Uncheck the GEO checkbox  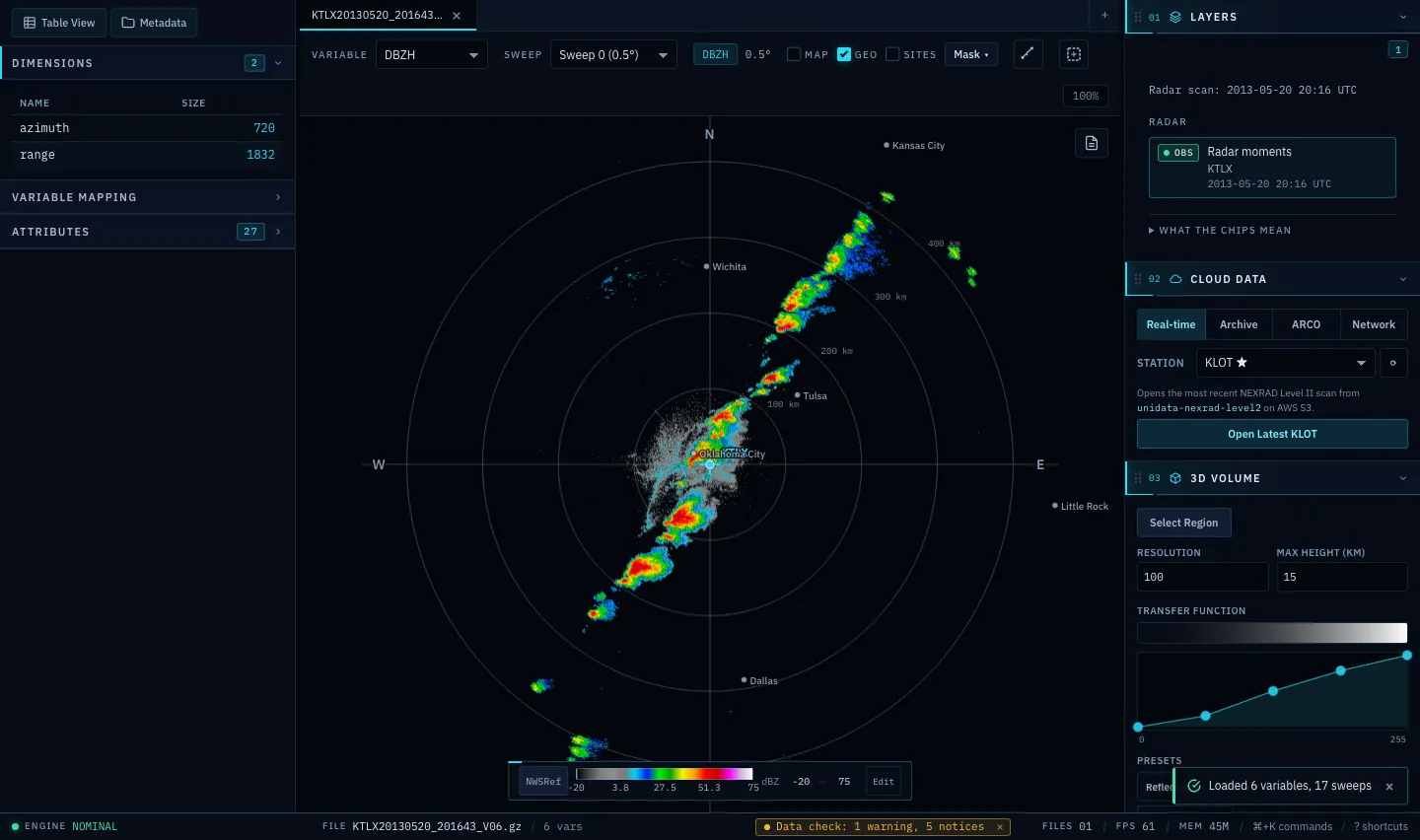point(844,54)
